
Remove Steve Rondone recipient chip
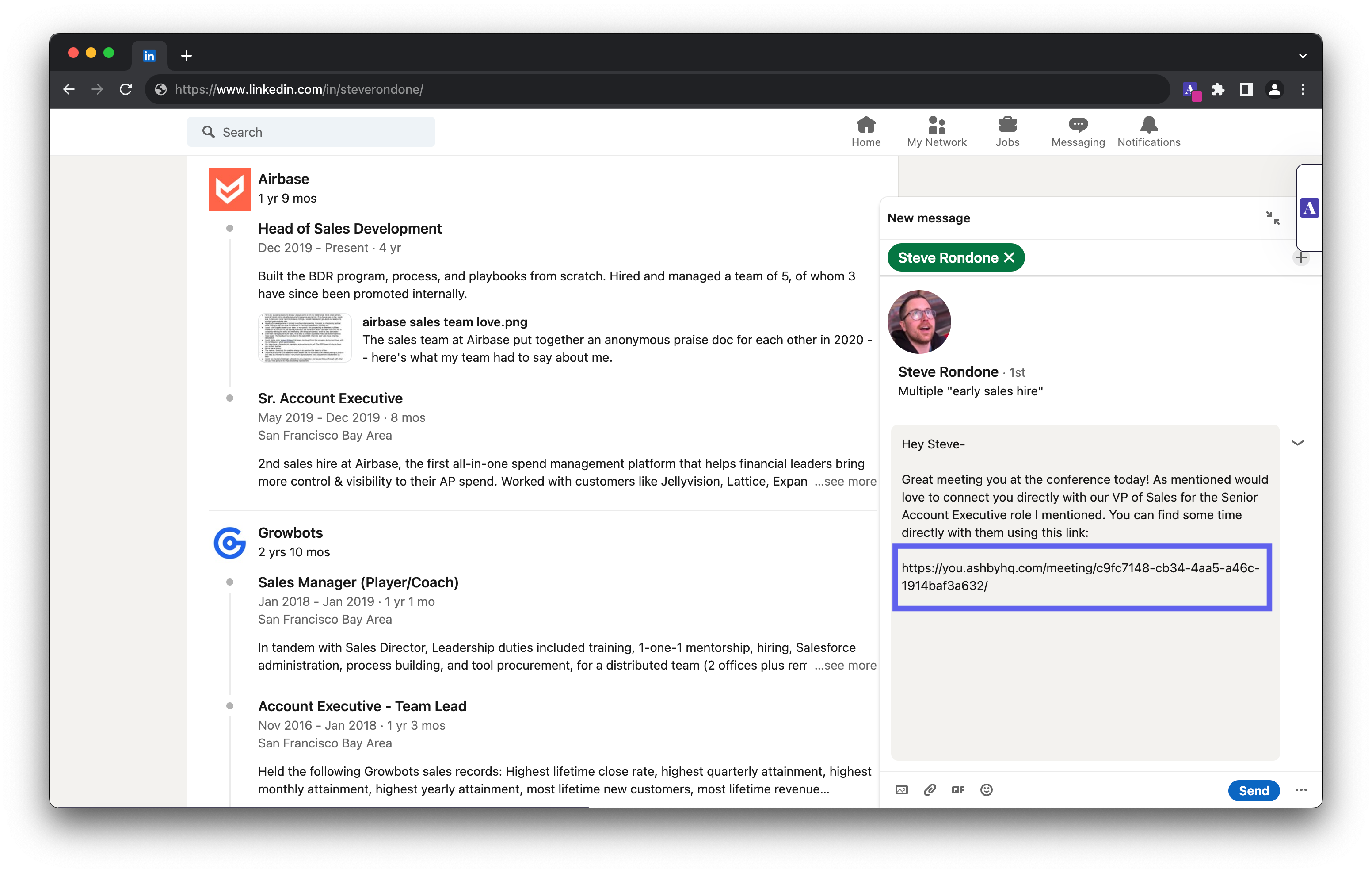1009,258
